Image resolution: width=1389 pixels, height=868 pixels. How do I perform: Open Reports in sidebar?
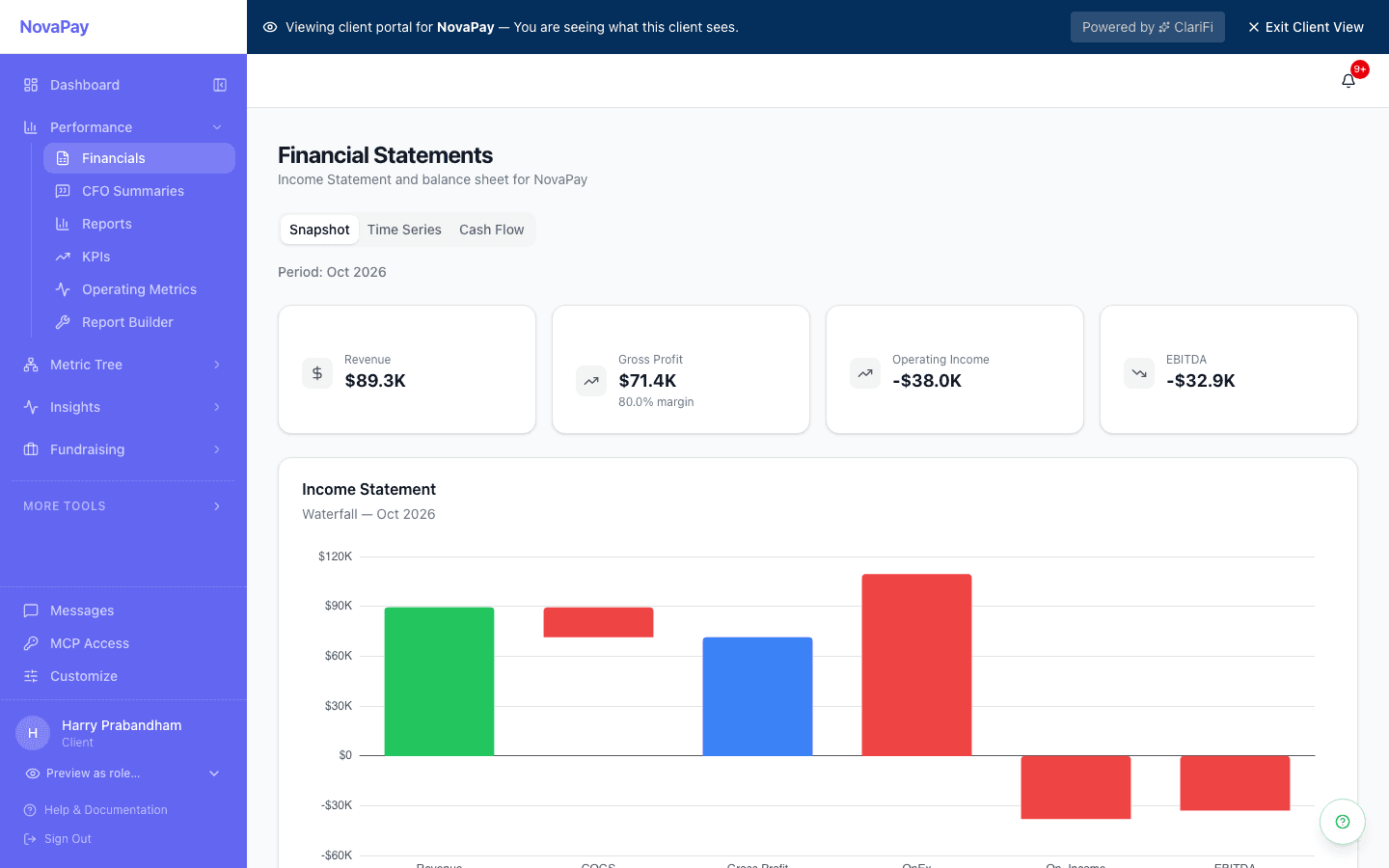139,224
